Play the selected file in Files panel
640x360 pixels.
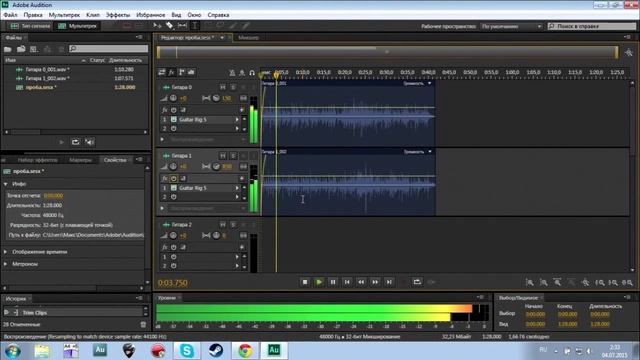tap(62, 142)
